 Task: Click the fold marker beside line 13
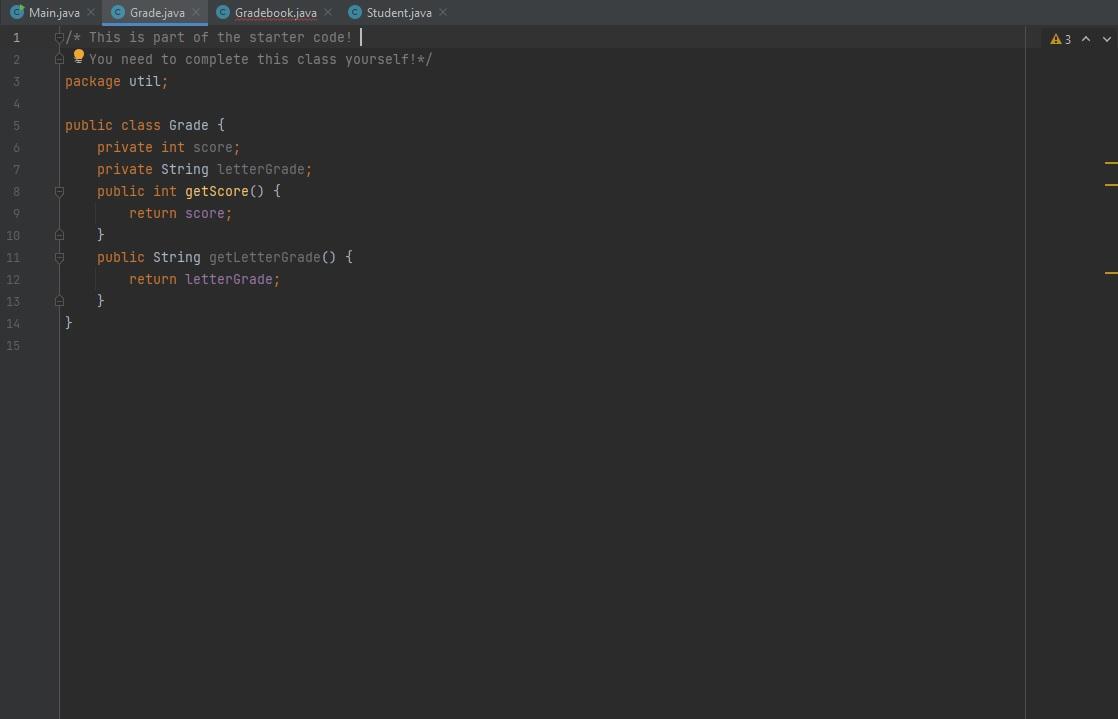coord(58,300)
